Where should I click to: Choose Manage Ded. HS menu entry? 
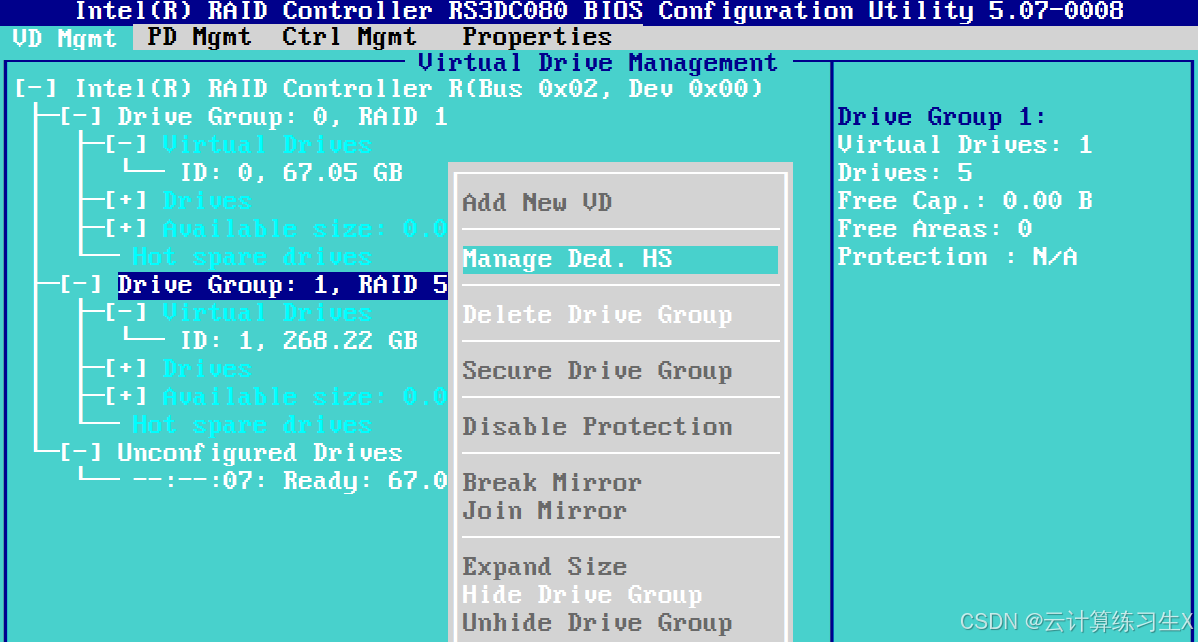point(620,260)
